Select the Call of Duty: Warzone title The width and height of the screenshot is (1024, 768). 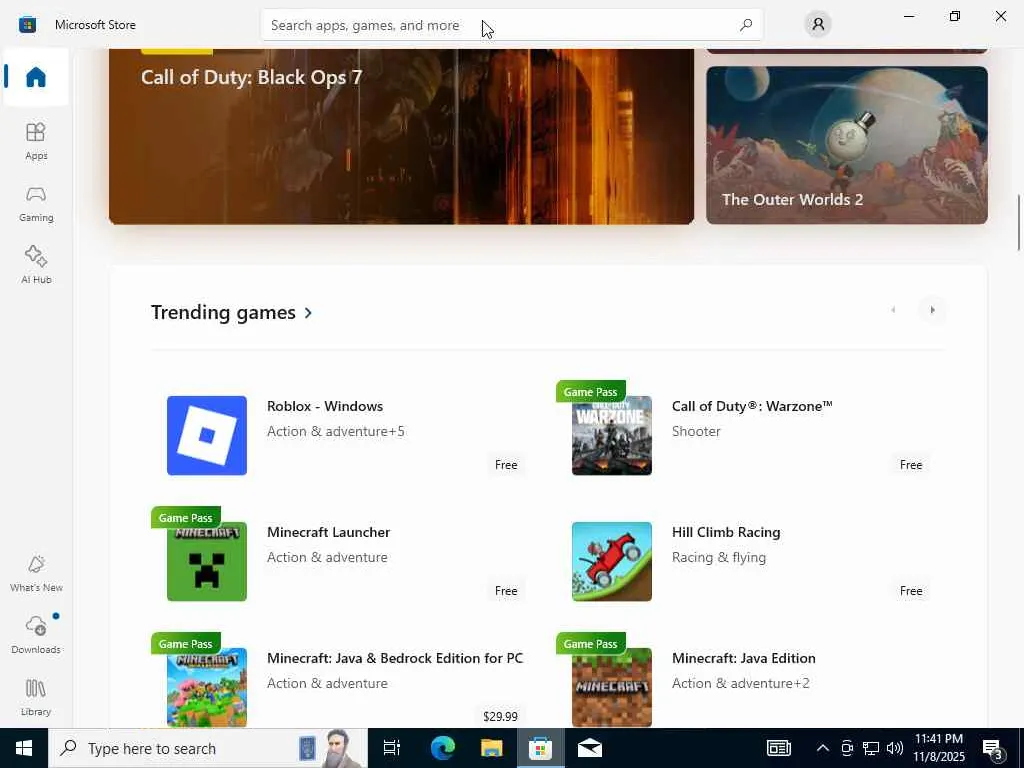[752, 406]
